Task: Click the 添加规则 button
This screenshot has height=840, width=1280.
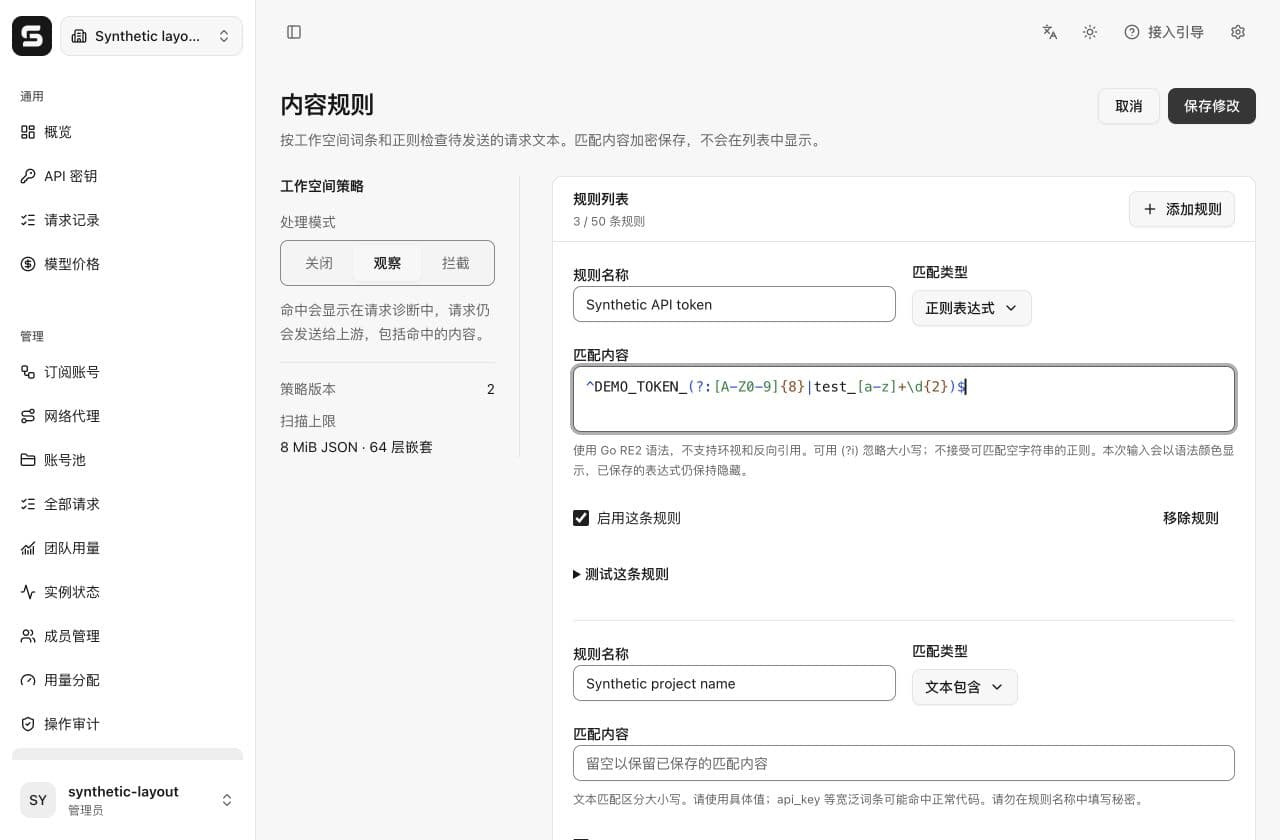Action: [1182, 209]
